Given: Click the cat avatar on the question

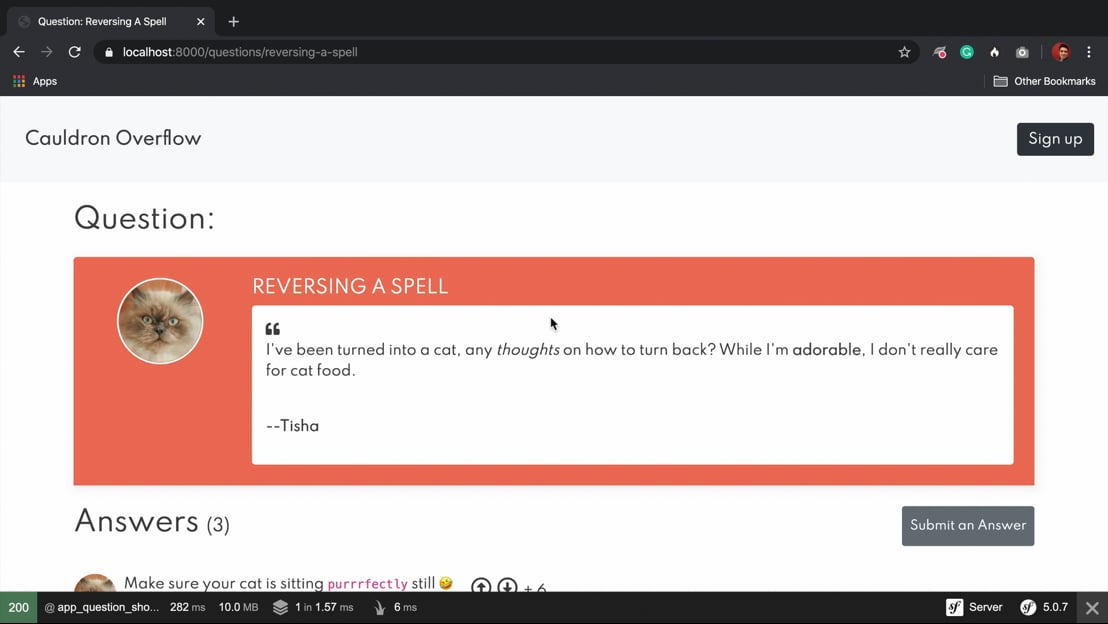Looking at the screenshot, I should coord(160,321).
